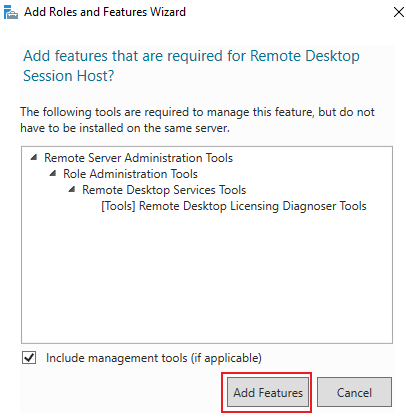Collapse the Role Administration Tools triangle
Screen dimensions: 406x417
coord(53,173)
